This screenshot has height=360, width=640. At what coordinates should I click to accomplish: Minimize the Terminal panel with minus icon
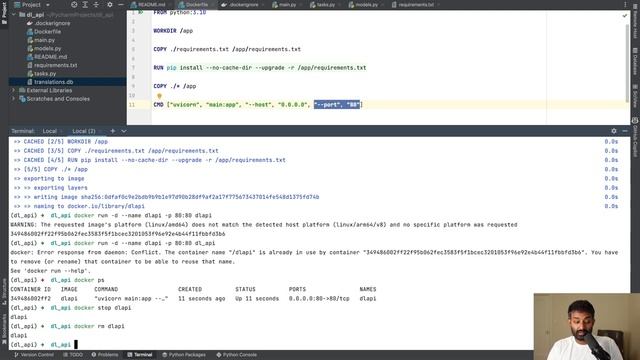click(x=625, y=131)
